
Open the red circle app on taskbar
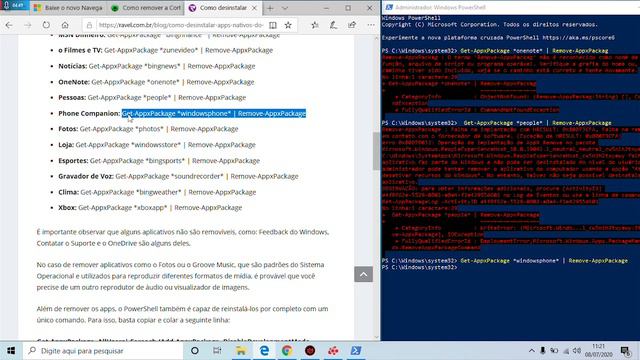point(310,351)
